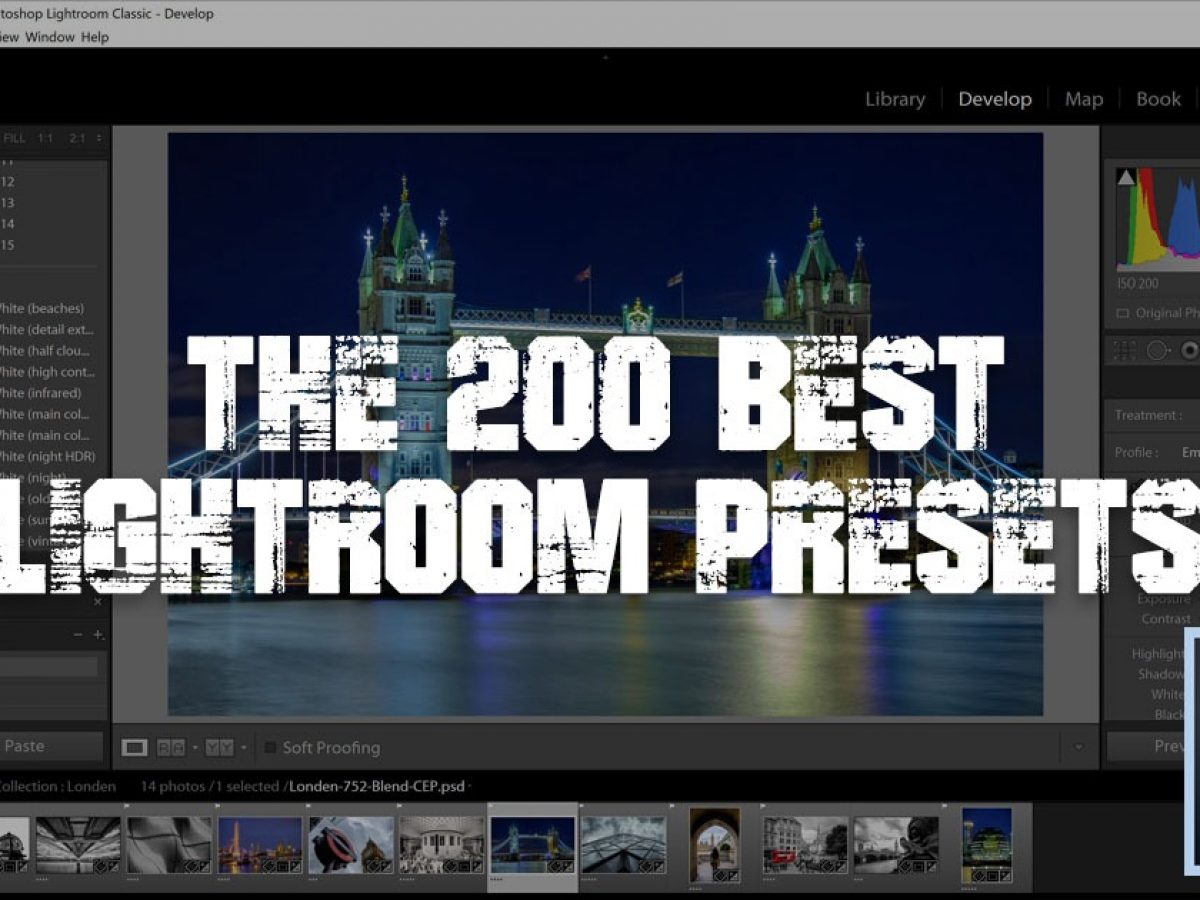The height and width of the screenshot is (900, 1200).
Task: Select the black-and-white symmetric architecture thumbnail
Action: (x=78, y=845)
